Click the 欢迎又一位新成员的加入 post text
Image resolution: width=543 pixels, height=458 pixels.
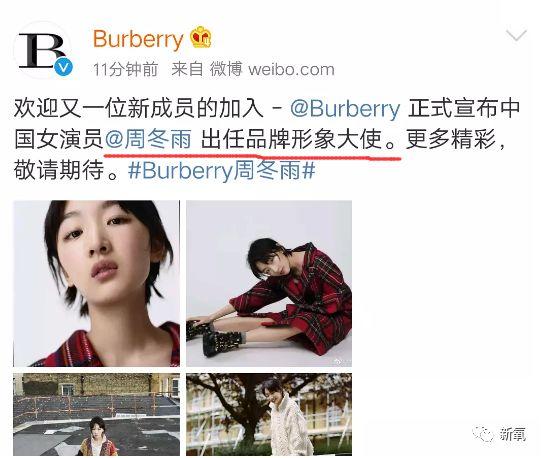(x=139, y=109)
